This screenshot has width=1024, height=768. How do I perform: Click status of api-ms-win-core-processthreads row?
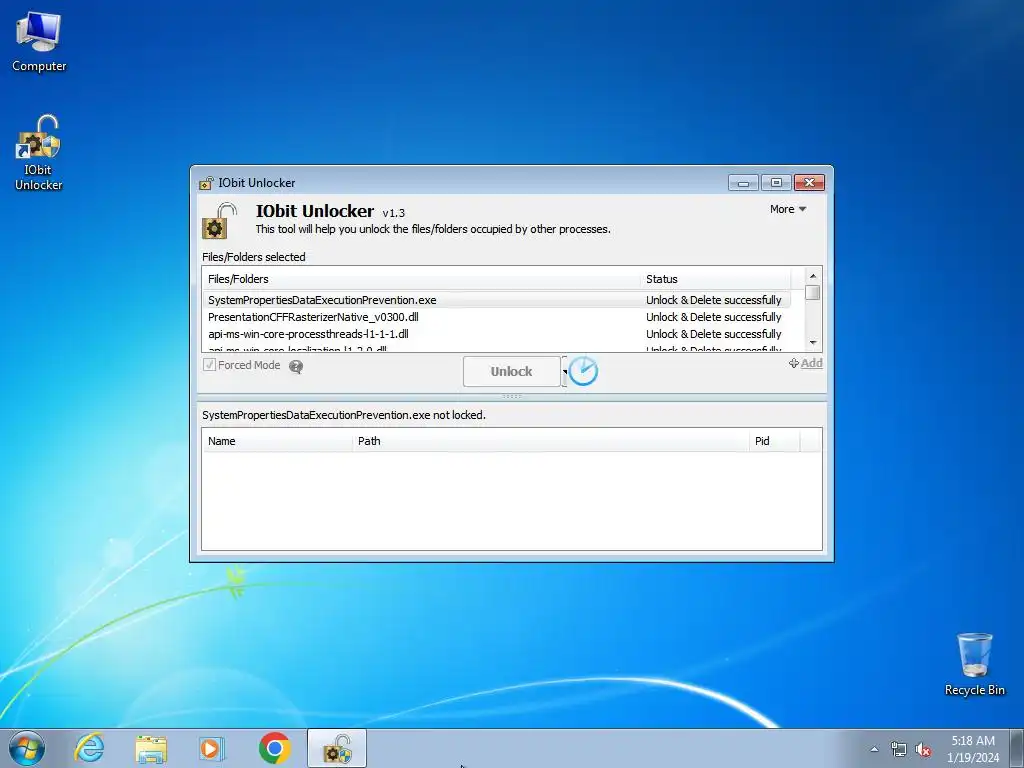(713, 334)
